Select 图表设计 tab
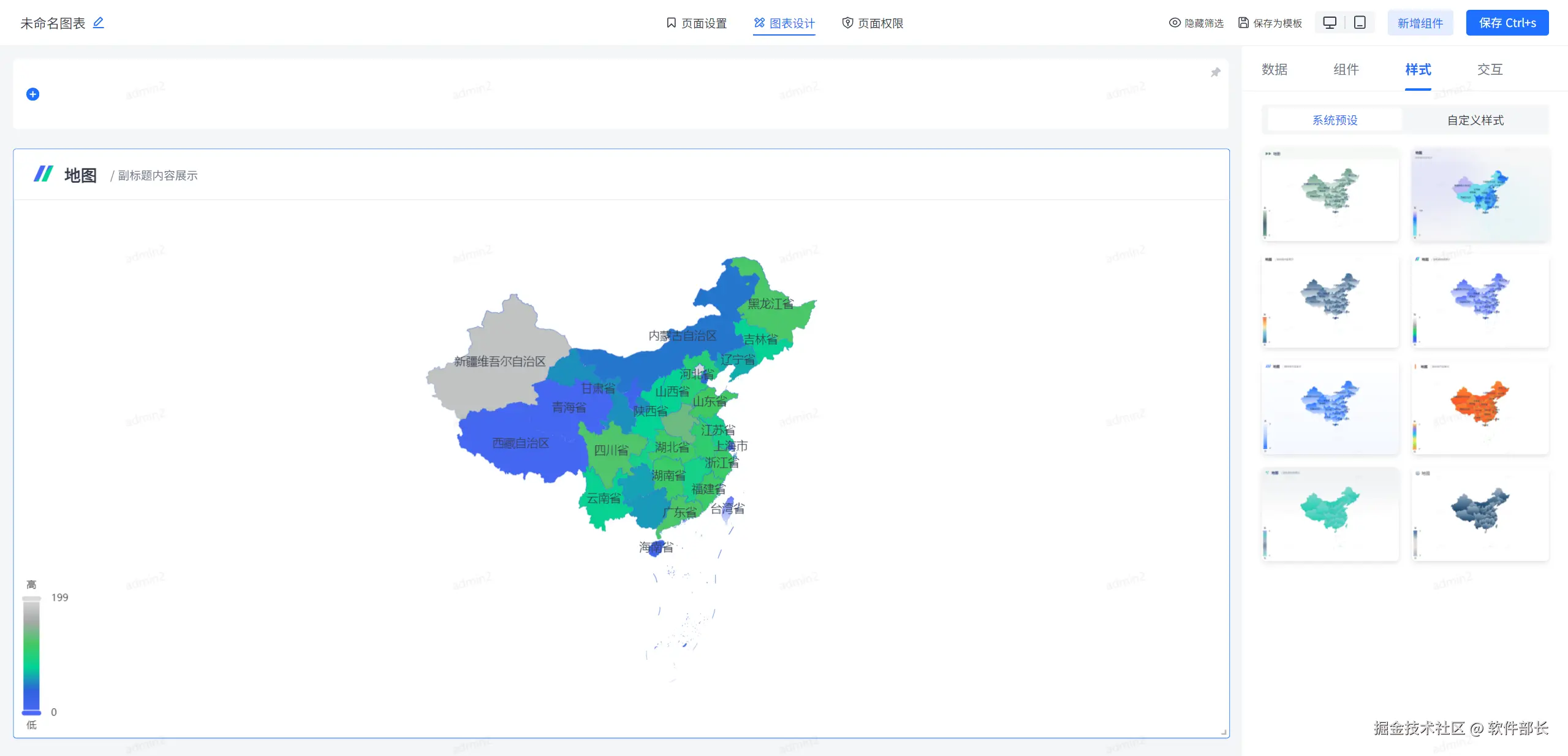The width and height of the screenshot is (1568, 756). click(x=784, y=23)
